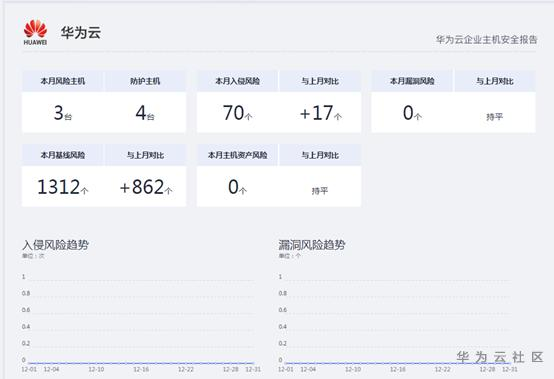Select the 0个 value under 本月主机资产风险
The width and height of the screenshot is (554, 379).
pos(237,187)
